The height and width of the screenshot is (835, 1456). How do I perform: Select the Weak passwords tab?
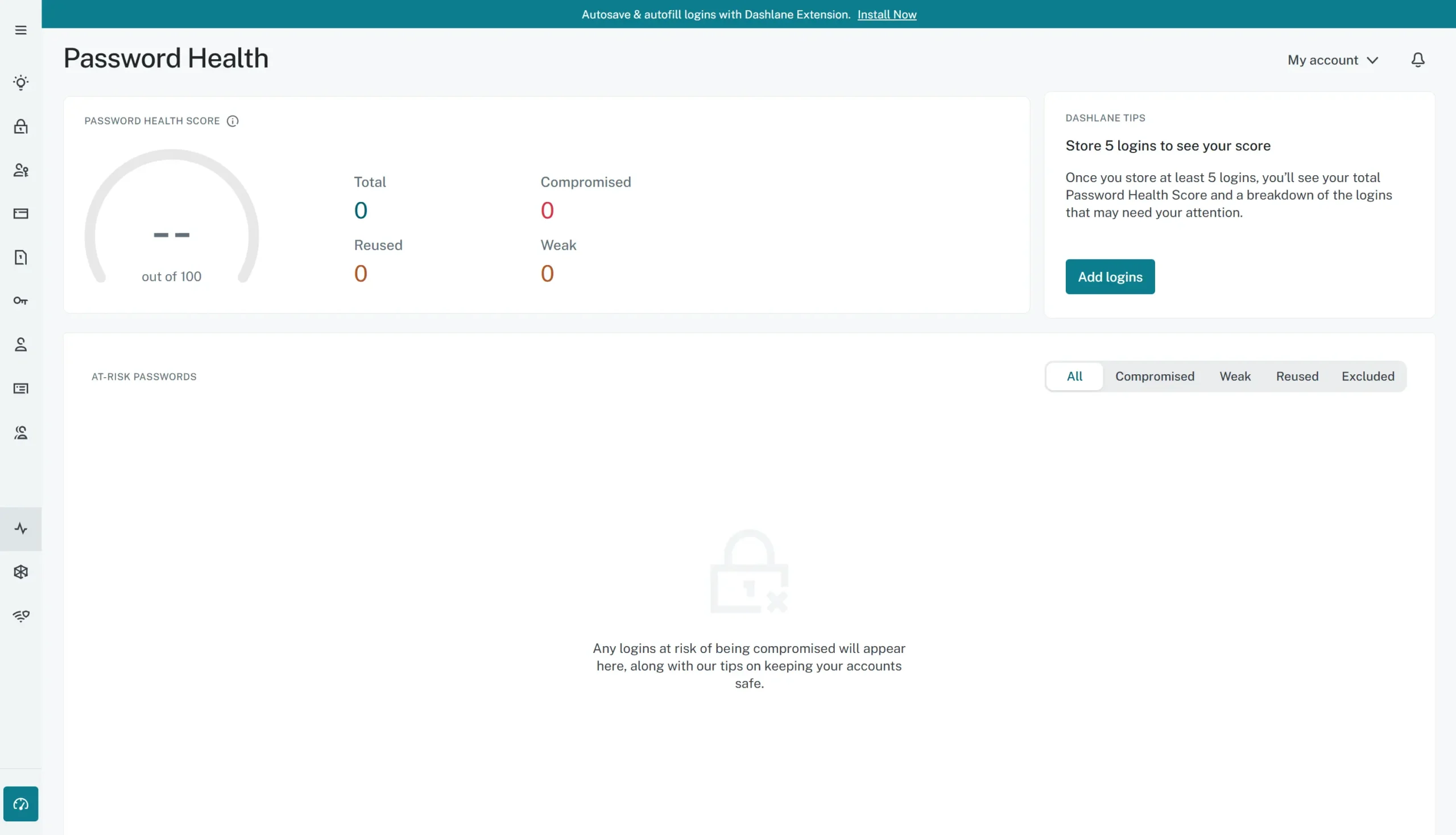(x=1235, y=376)
